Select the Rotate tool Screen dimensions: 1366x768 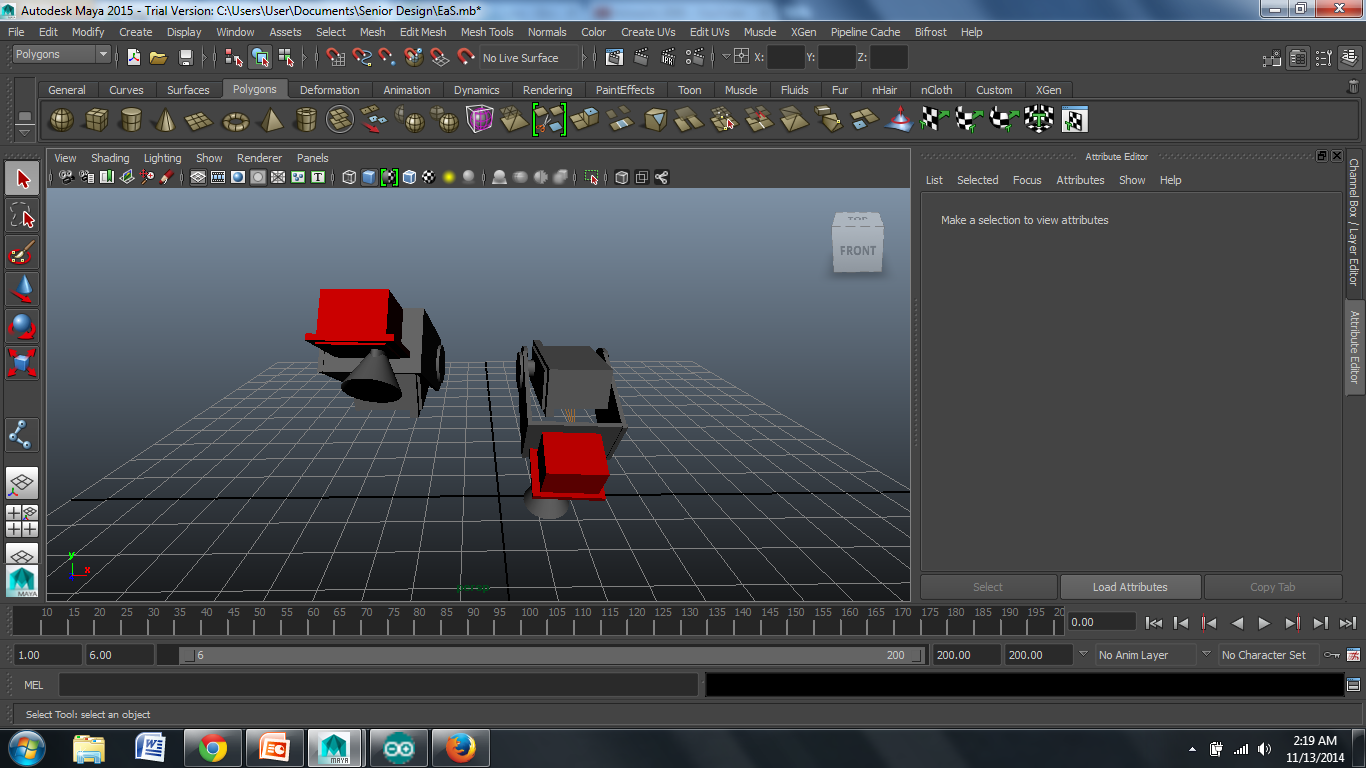[22, 325]
